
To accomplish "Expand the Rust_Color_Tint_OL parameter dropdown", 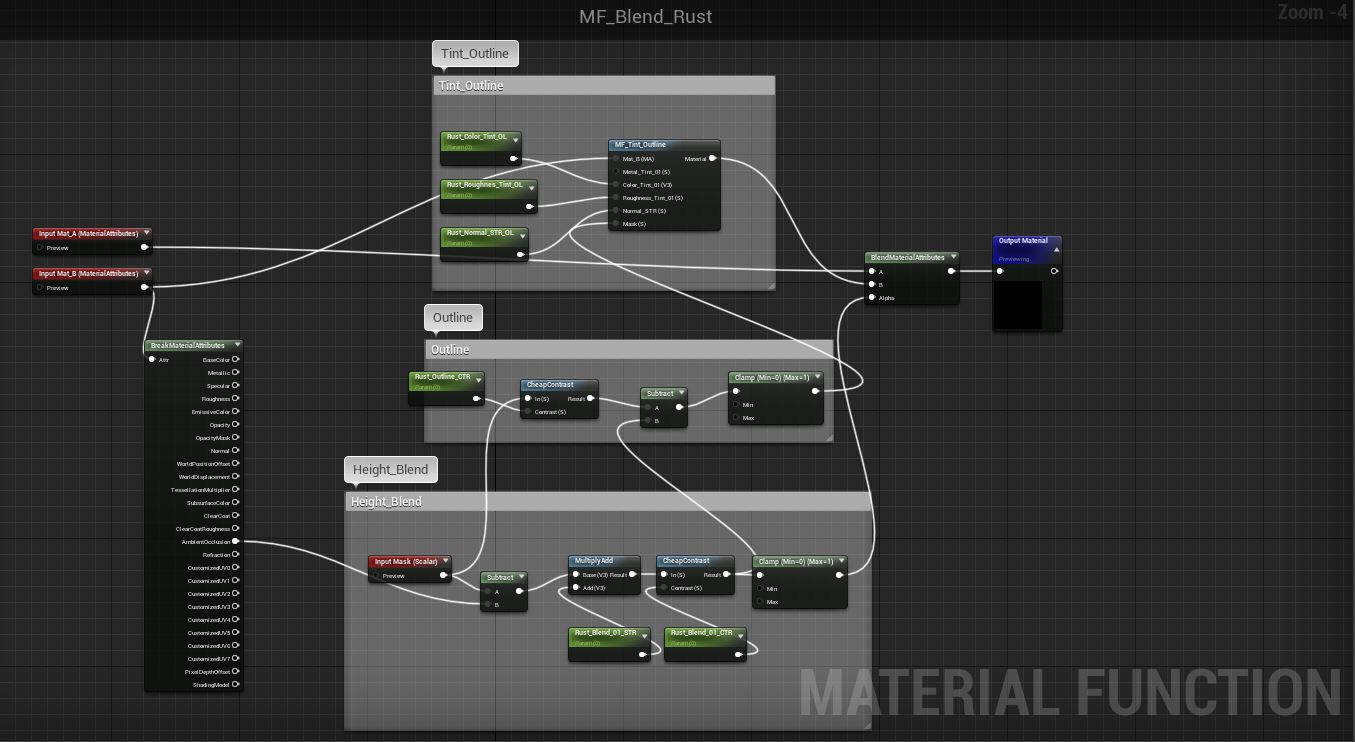I will tap(516, 139).
